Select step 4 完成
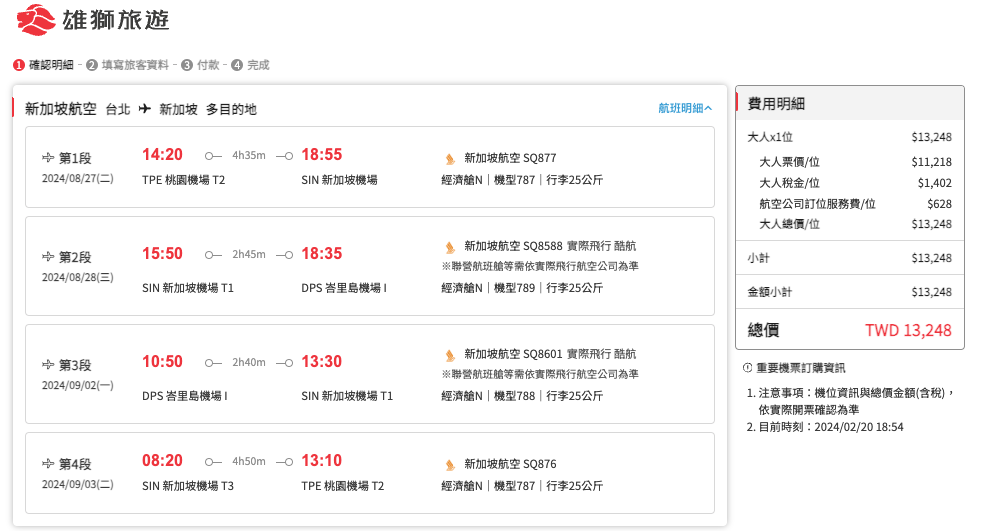Image resolution: width=995 pixels, height=531 pixels. coord(250,65)
